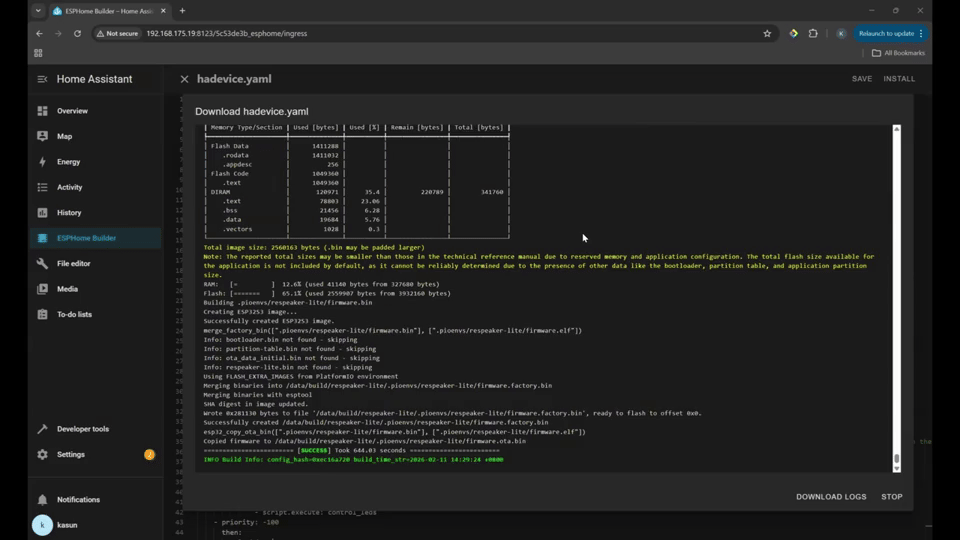Open the browser tab search dropdown

(x=38, y=11)
